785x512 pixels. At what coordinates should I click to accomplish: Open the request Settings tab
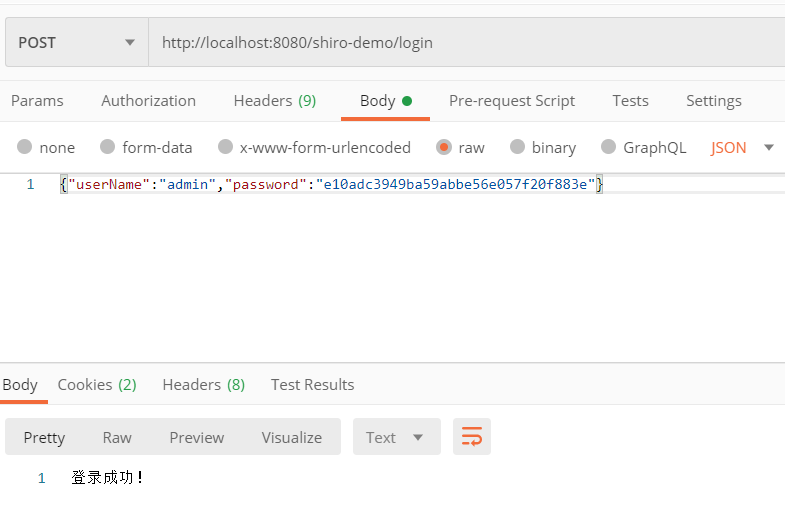coord(713,100)
